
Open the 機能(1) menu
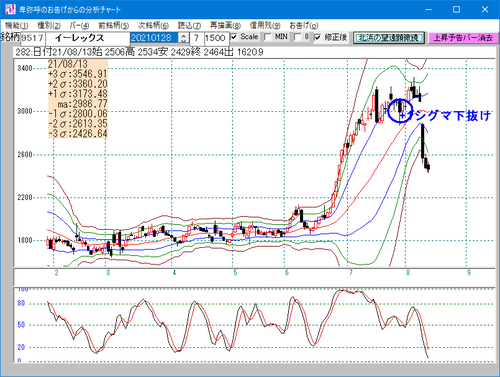(x=17, y=25)
